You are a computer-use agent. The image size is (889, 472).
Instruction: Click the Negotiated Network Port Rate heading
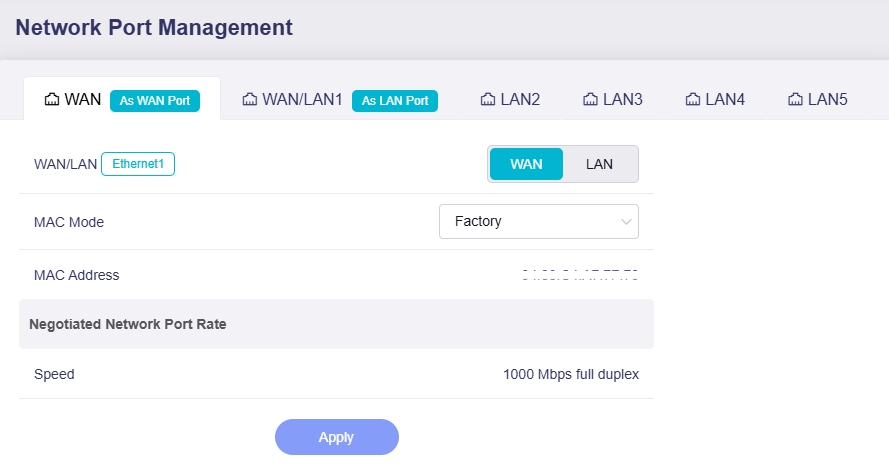(128, 324)
